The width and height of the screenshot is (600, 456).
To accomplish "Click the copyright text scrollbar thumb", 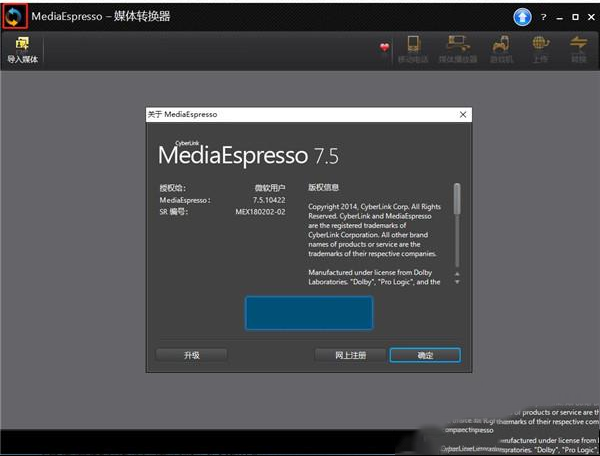I will coord(457,198).
